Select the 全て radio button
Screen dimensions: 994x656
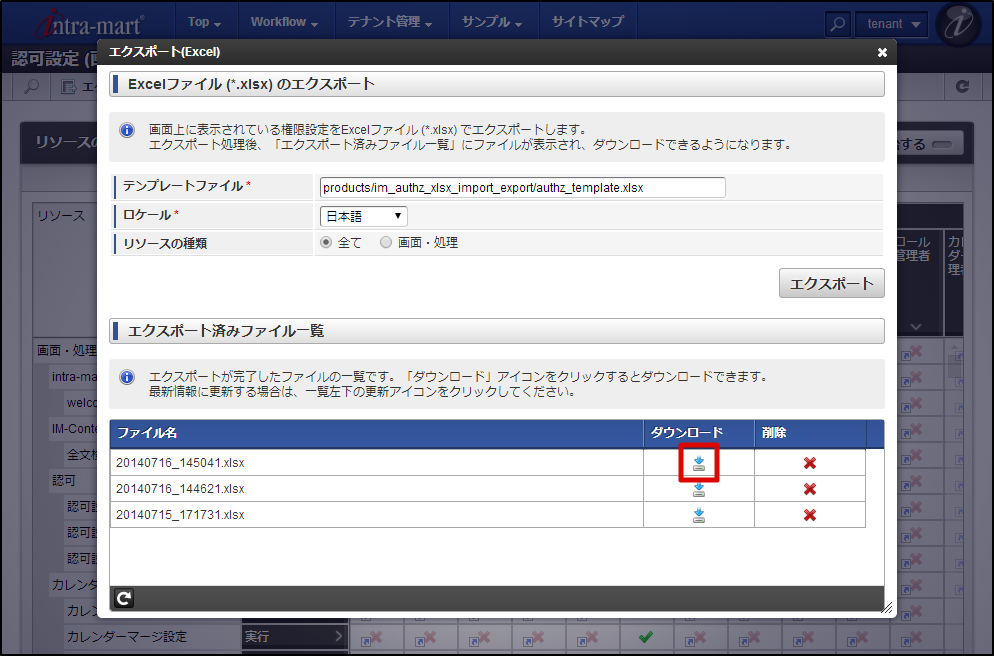[325, 240]
